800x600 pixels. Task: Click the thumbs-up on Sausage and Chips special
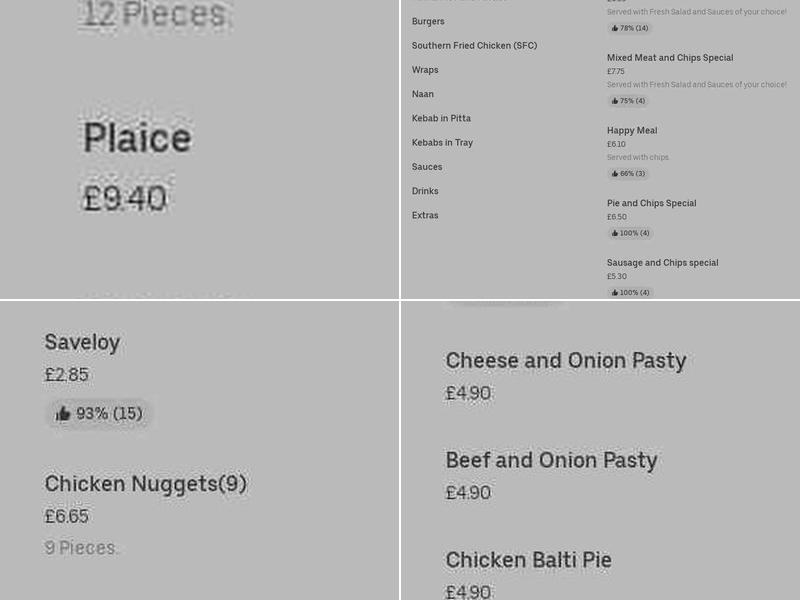[x=614, y=292]
